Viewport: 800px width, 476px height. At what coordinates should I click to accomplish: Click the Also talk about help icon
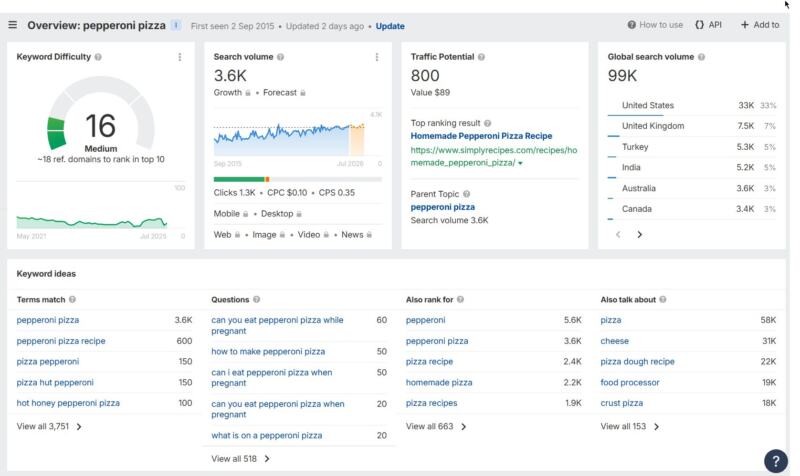click(663, 299)
